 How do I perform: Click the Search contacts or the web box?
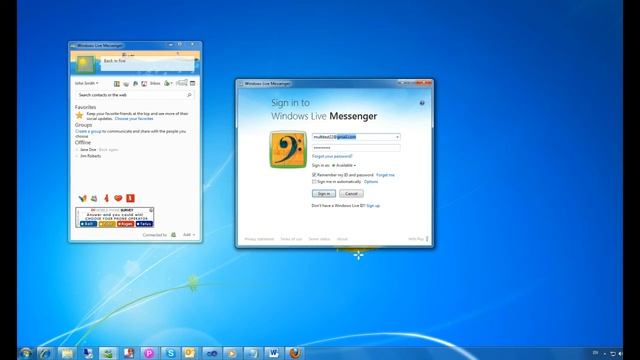pos(134,95)
